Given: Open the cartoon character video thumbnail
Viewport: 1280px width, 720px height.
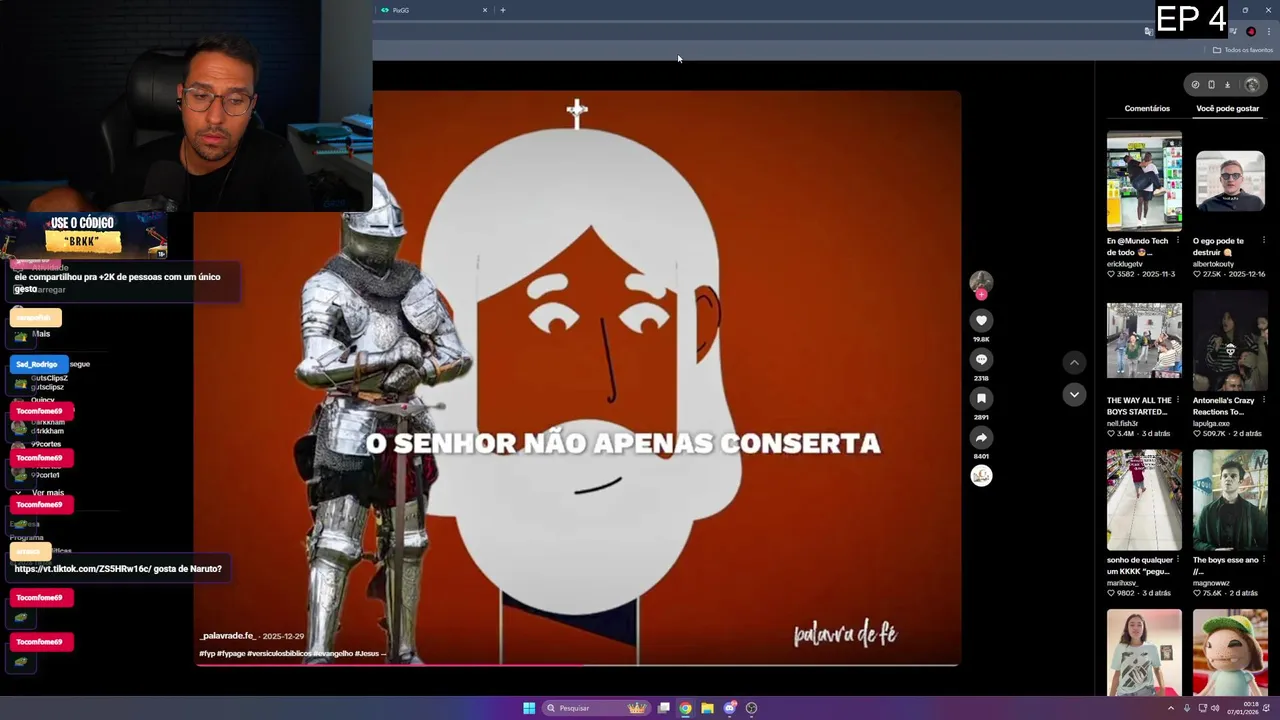Looking at the screenshot, I should tap(1230, 652).
